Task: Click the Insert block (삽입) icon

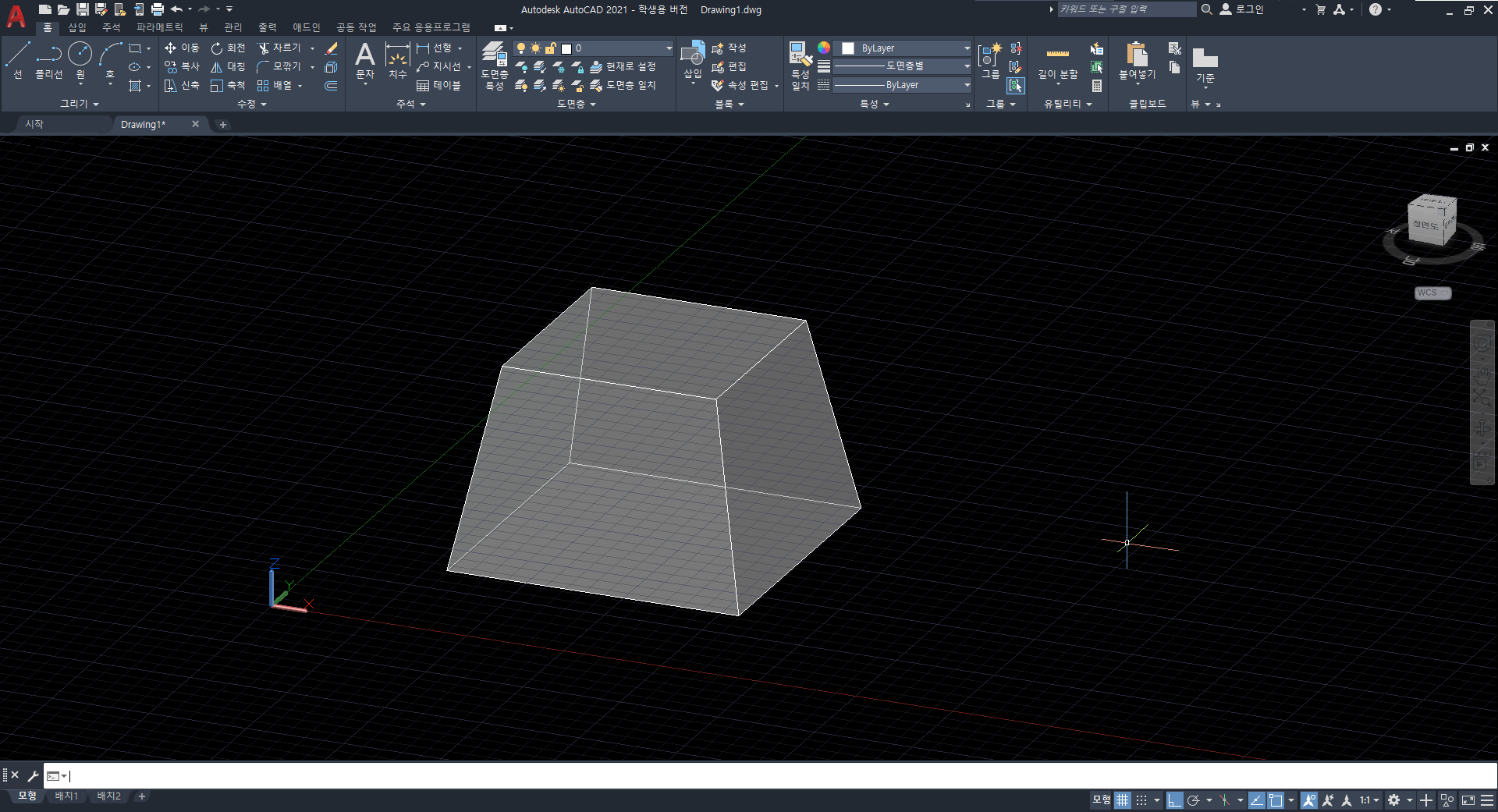Action: (693, 59)
